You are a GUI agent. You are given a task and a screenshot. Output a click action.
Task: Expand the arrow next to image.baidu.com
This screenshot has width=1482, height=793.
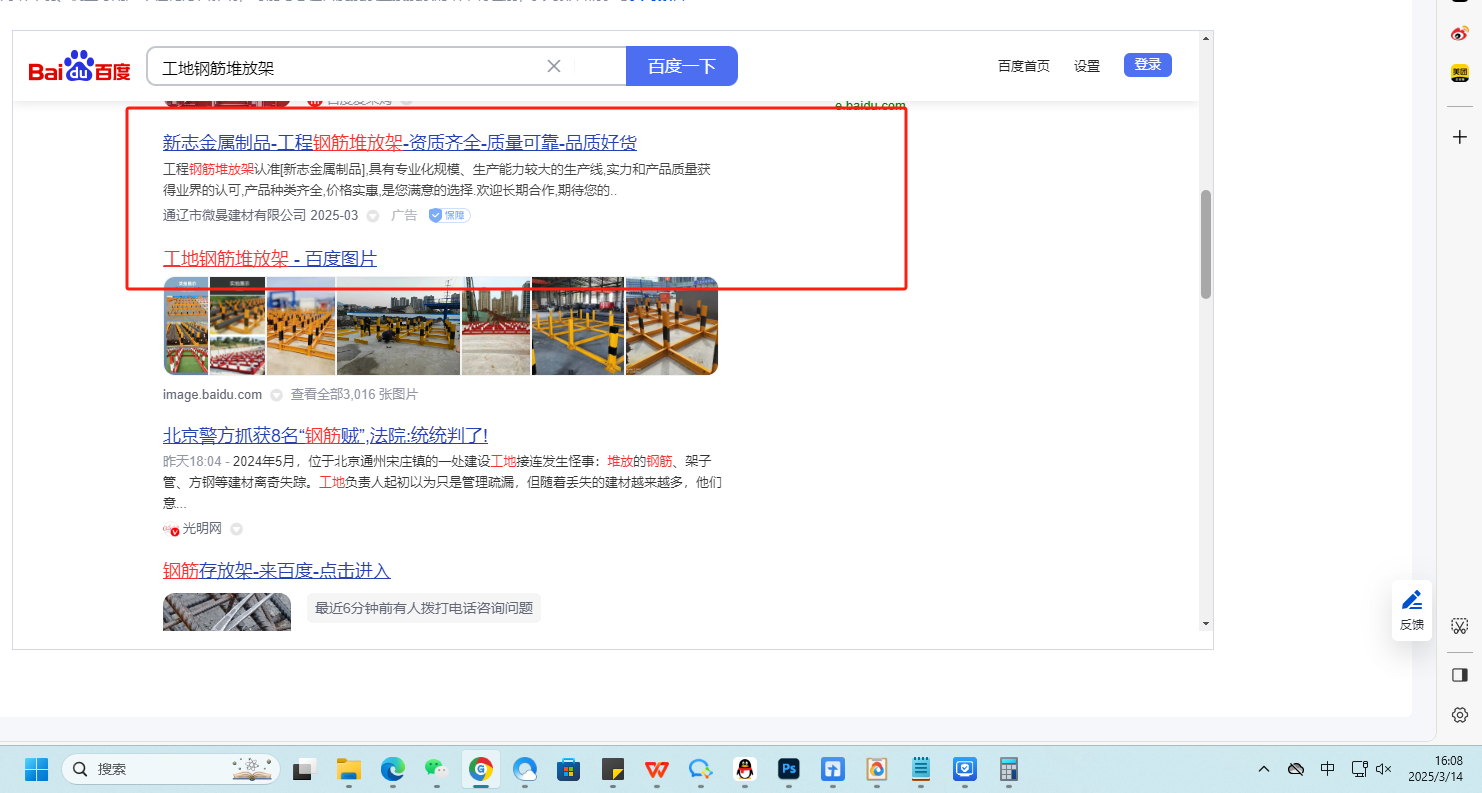pos(276,395)
